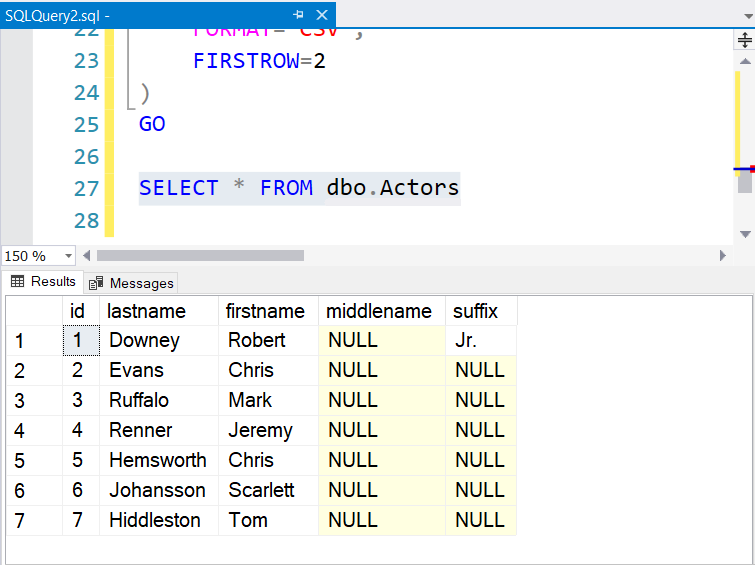Select the SQLQuery2.sql document tab
The height and width of the screenshot is (565, 755).
click(x=60, y=15)
